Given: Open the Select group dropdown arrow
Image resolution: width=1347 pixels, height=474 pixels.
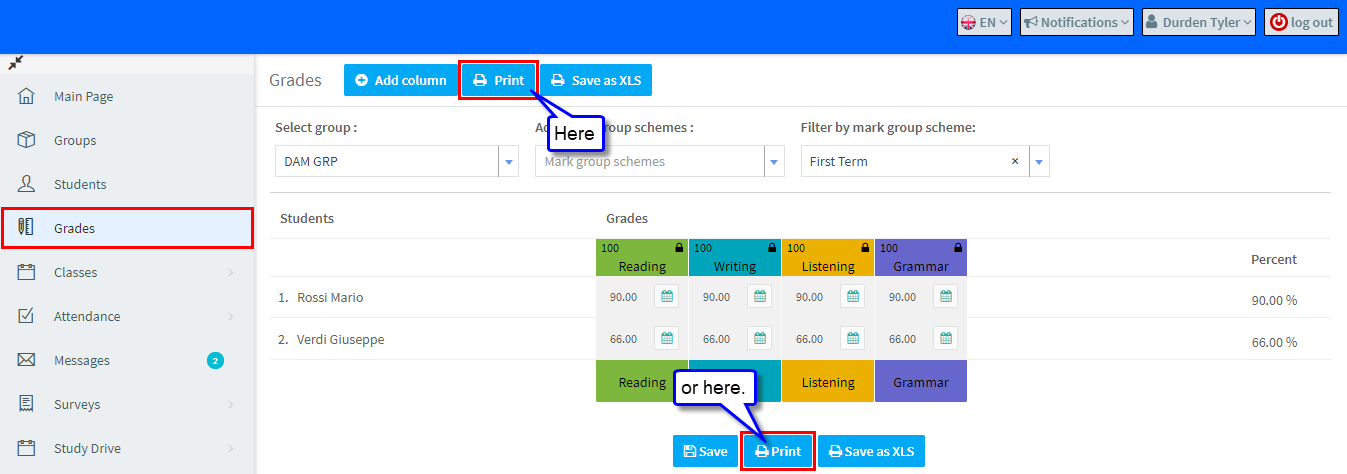Looking at the screenshot, I should pos(508,161).
